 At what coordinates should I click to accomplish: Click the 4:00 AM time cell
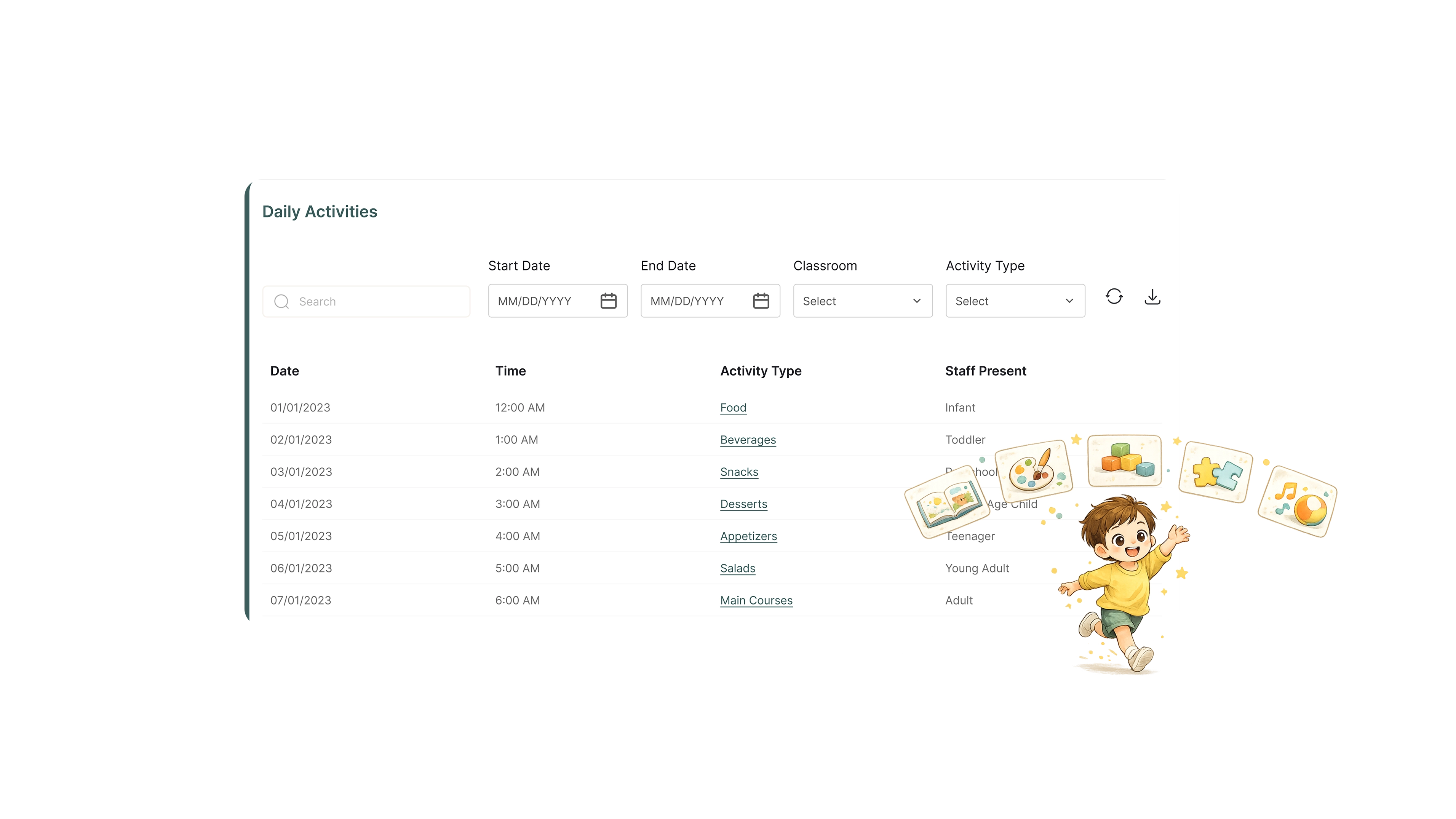[518, 536]
